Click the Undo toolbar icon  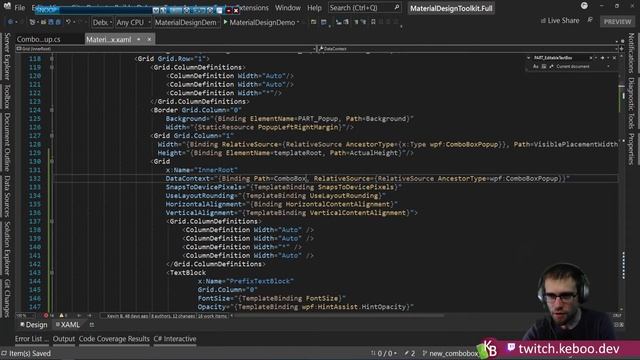[x=68, y=22]
